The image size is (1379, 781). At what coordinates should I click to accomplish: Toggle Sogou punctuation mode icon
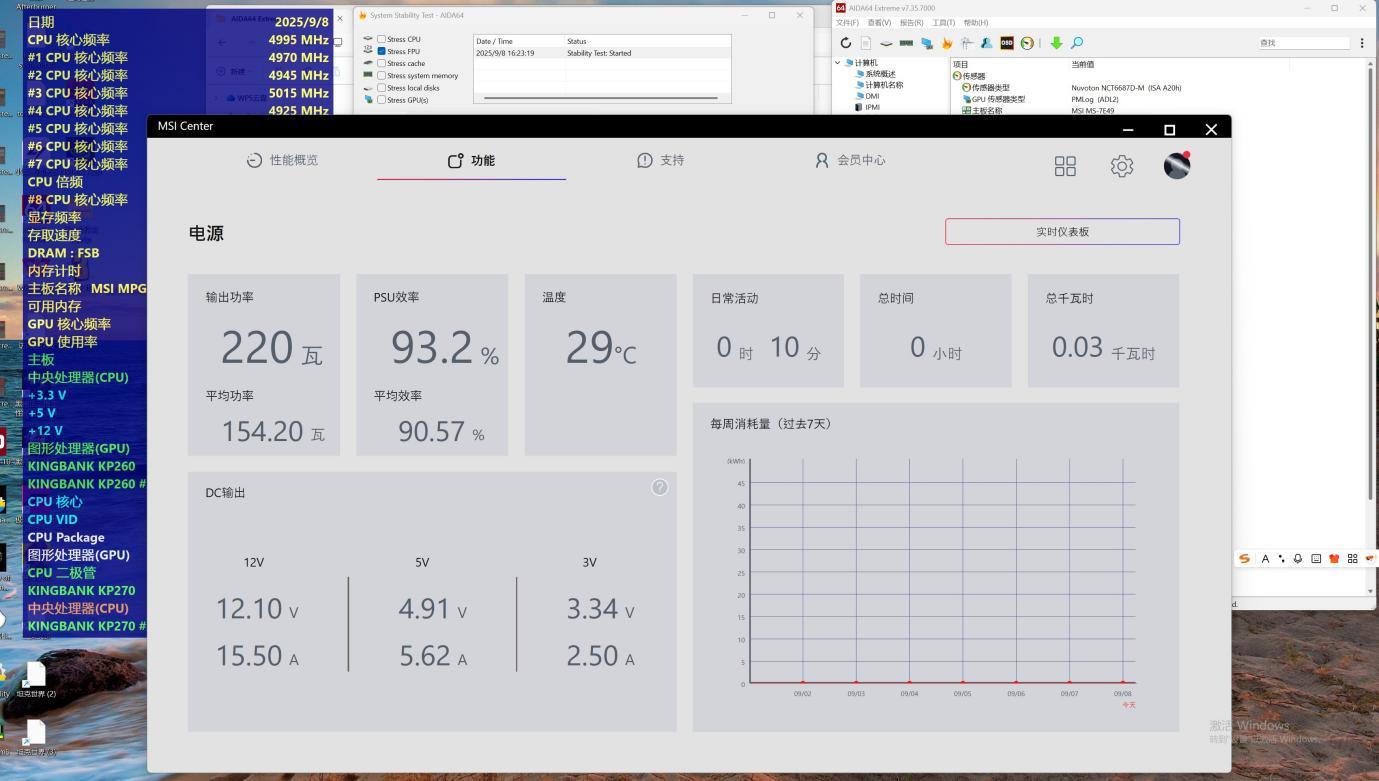1281,559
